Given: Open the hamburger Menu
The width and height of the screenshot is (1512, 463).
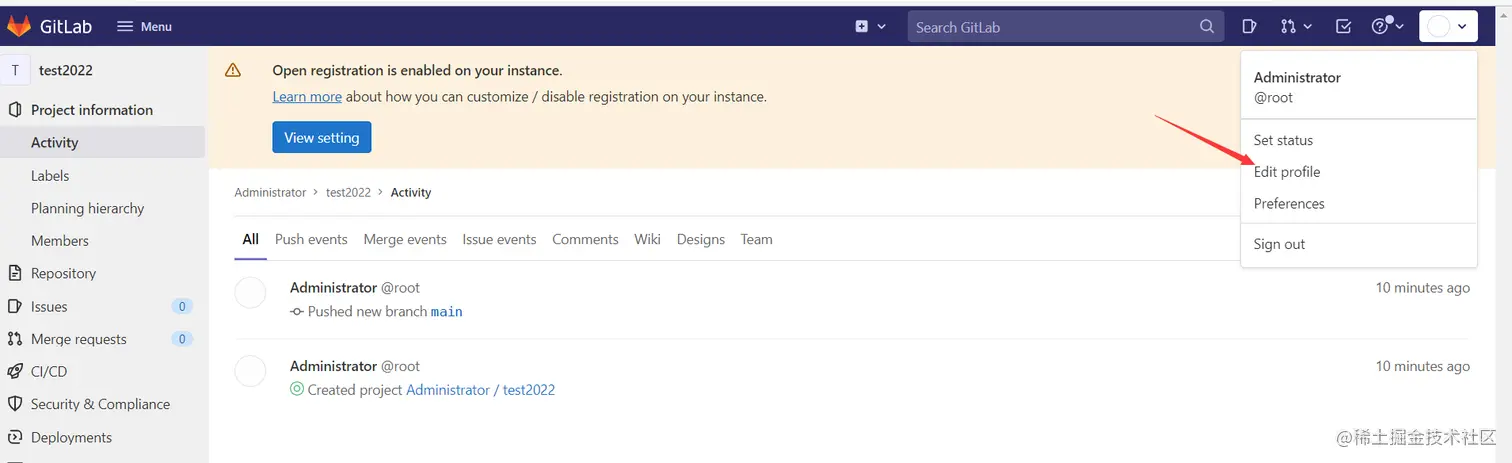Looking at the screenshot, I should (145, 27).
